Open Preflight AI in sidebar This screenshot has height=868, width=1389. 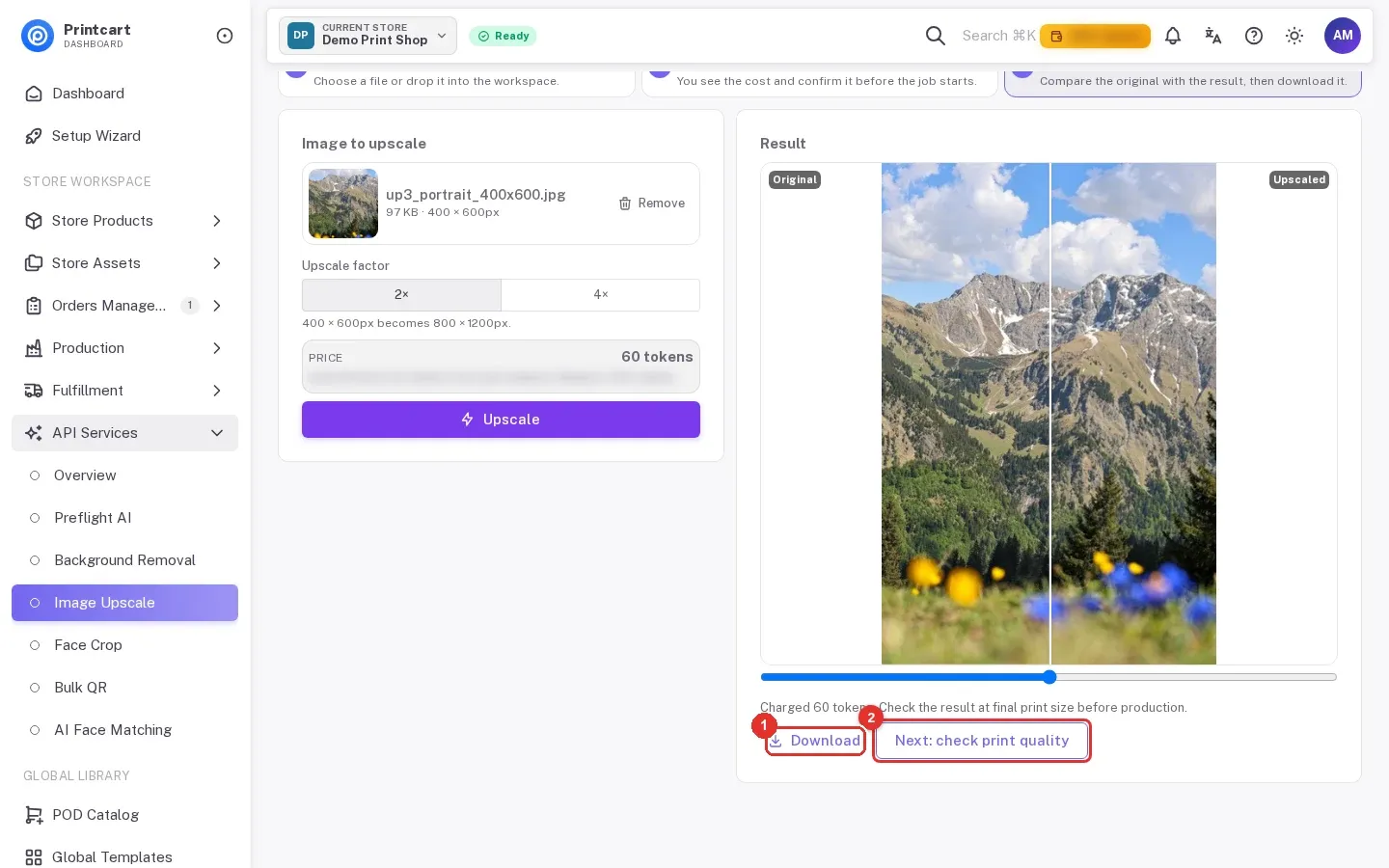(124, 518)
